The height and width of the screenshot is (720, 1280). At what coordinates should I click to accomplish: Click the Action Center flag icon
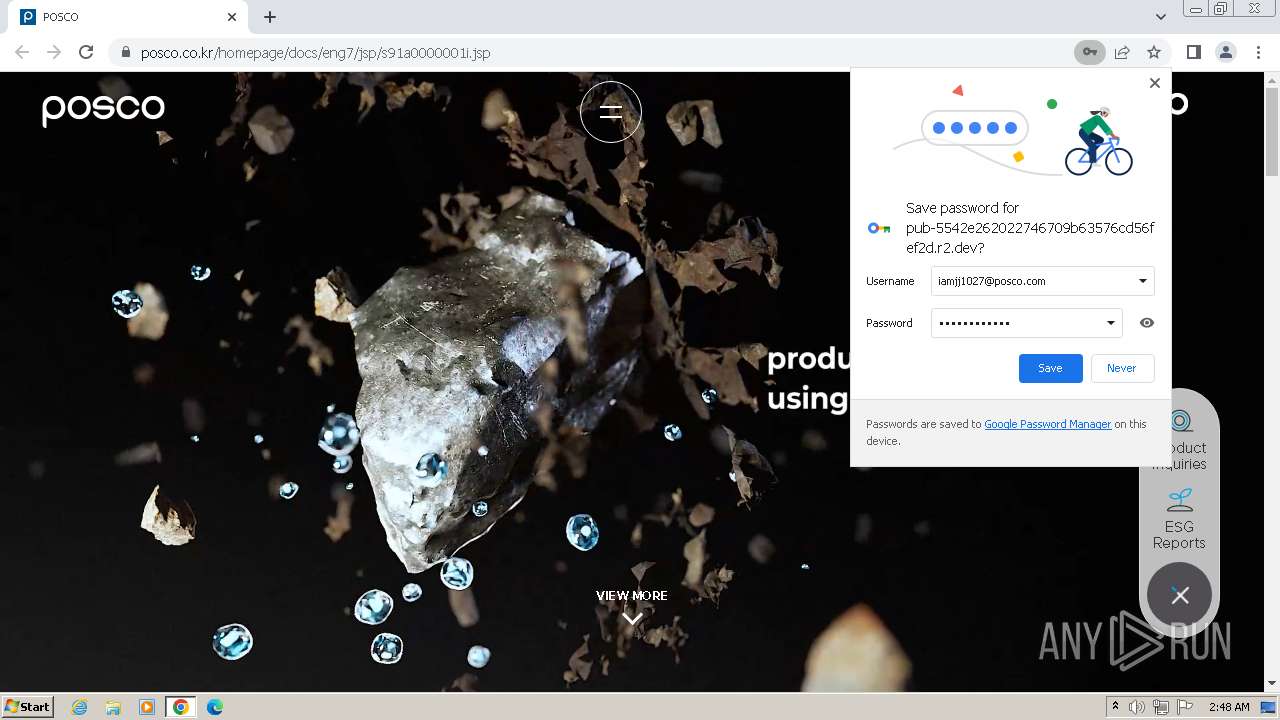coord(1185,707)
